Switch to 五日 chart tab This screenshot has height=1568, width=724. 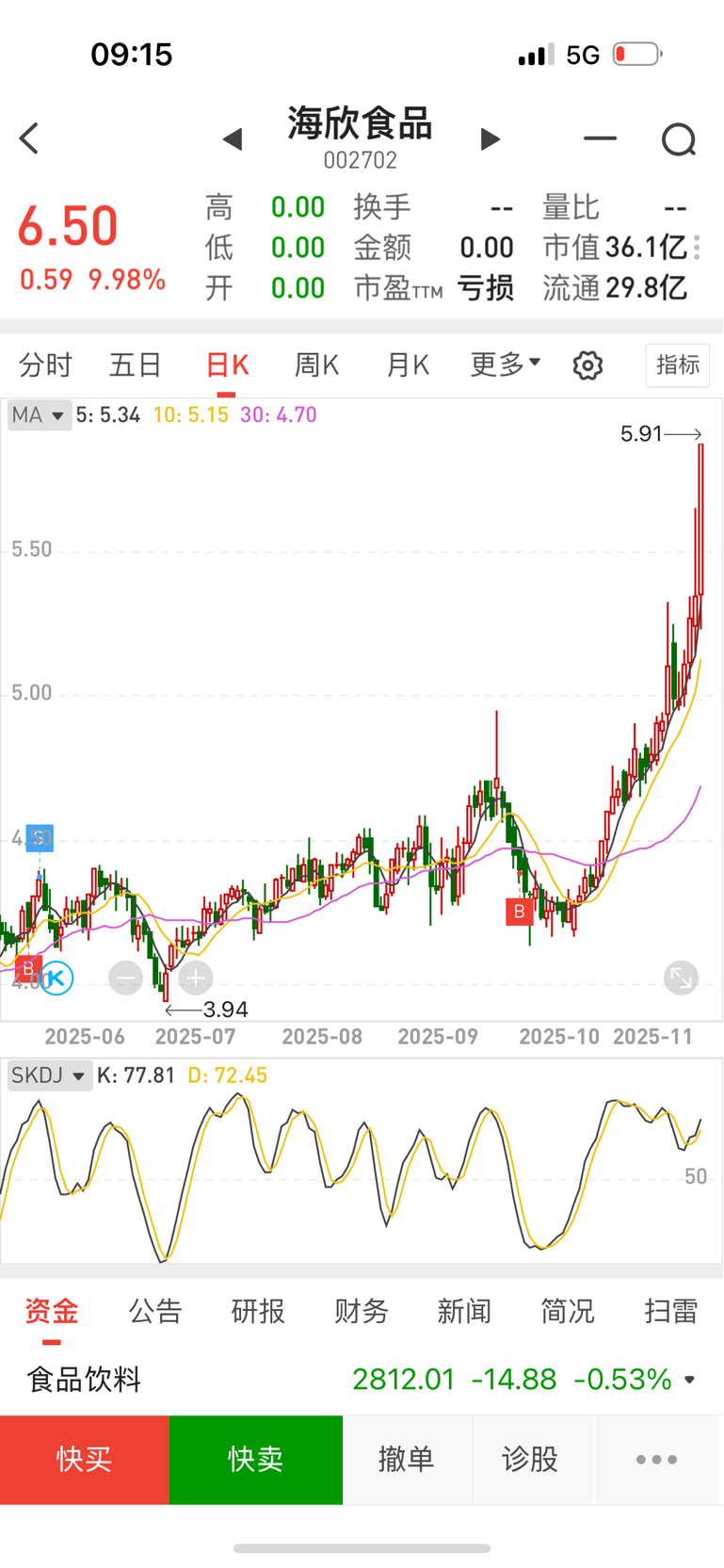point(136,364)
